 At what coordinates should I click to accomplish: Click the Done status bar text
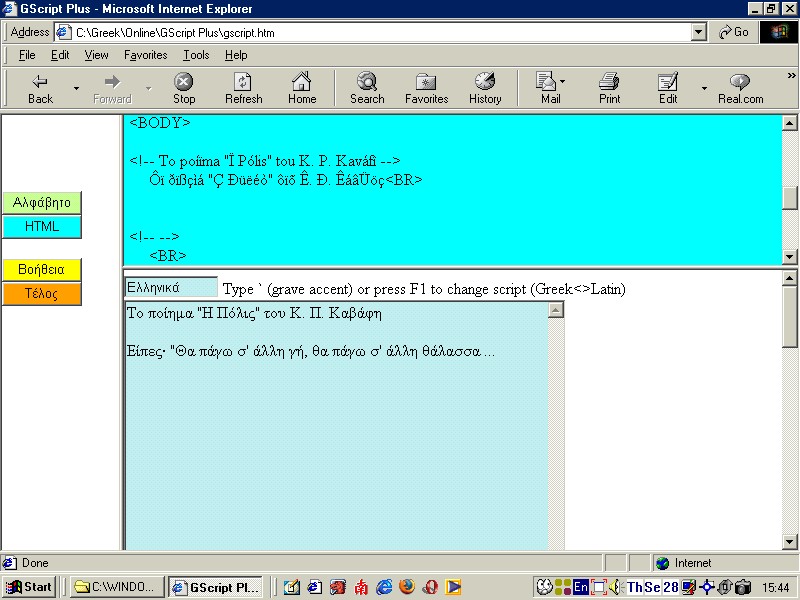(x=35, y=563)
